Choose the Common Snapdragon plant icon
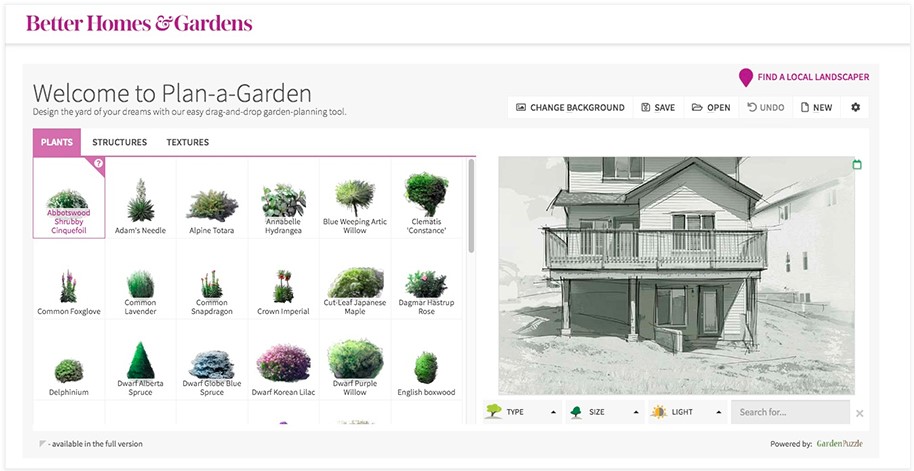This screenshot has width=914, height=471. coord(212,284)
